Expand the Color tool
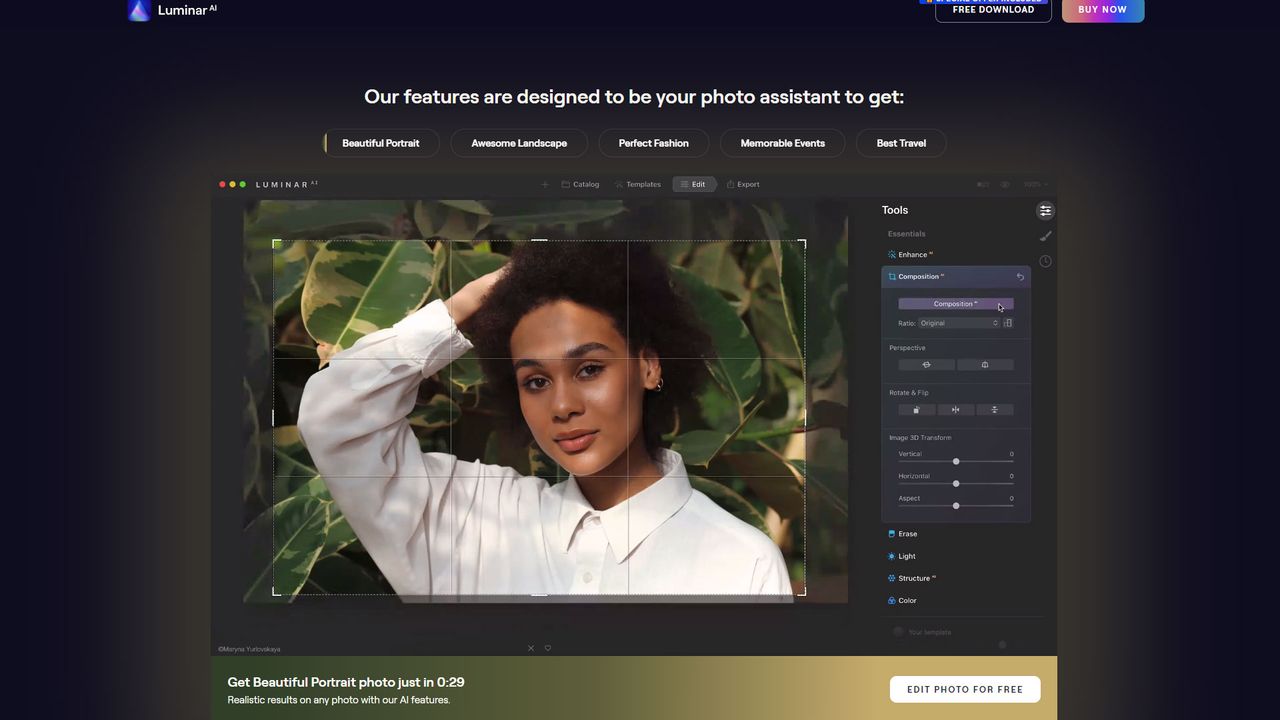The height and width of the screenshot is (720, 1280). point(902,600)
